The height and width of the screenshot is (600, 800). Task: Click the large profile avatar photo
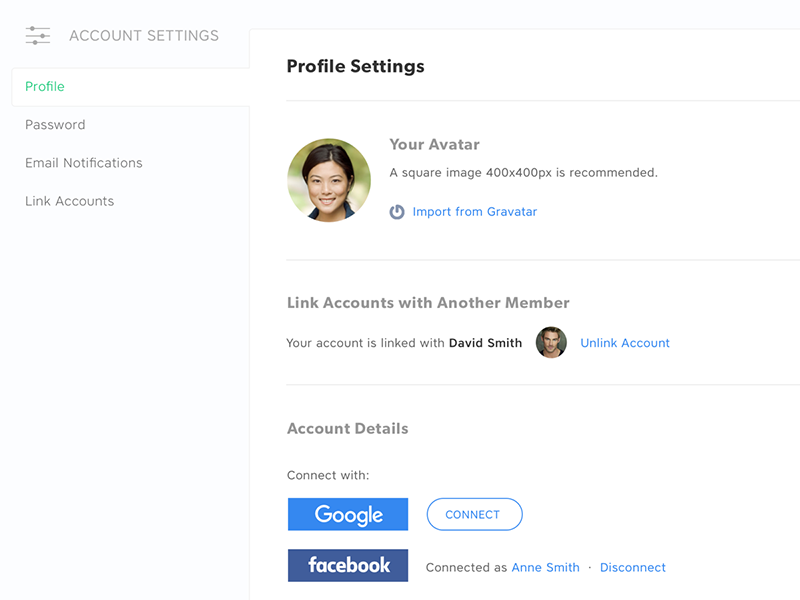coord(329,180)
